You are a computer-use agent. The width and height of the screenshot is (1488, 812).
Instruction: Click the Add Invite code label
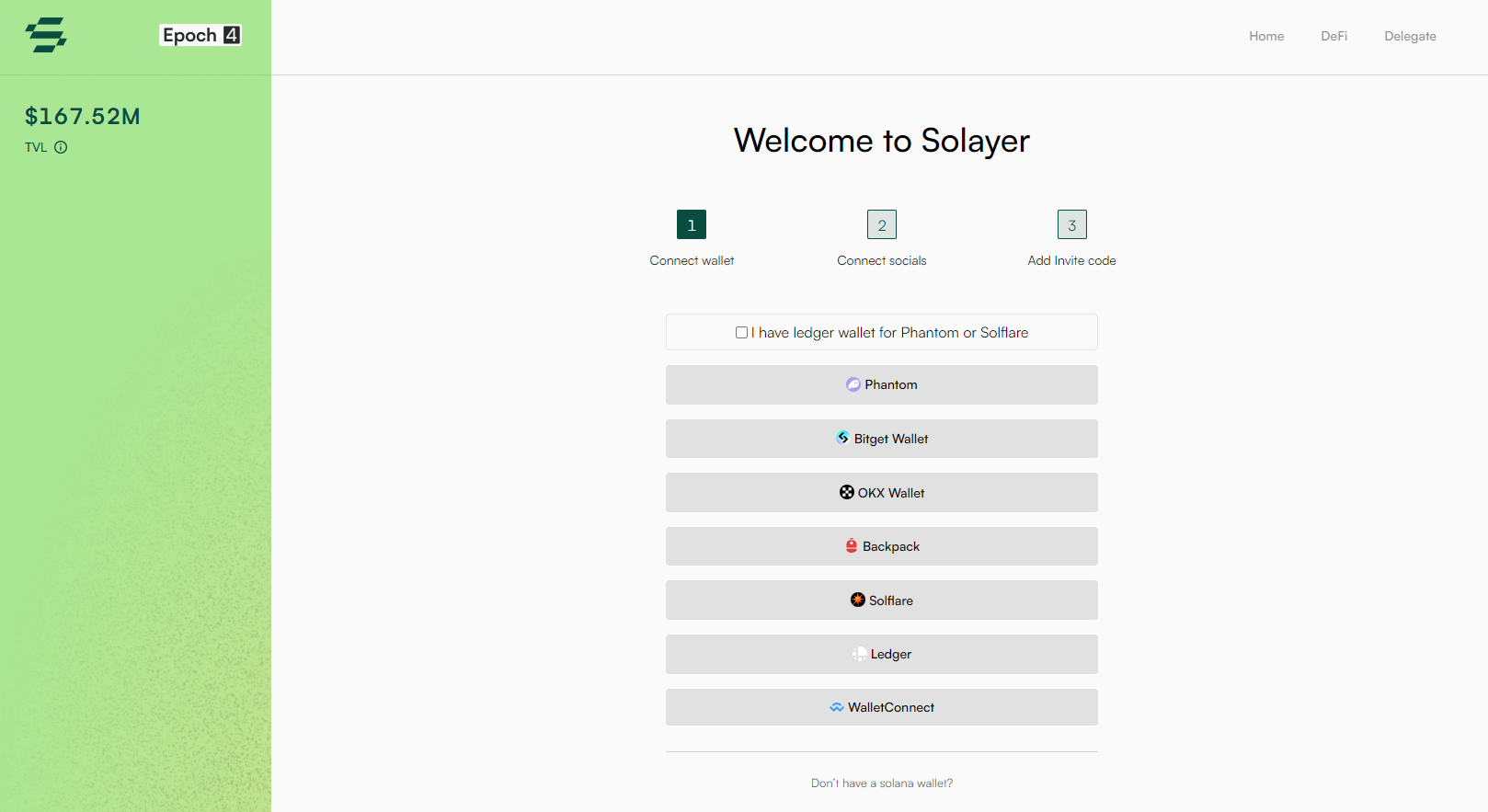1072,260
